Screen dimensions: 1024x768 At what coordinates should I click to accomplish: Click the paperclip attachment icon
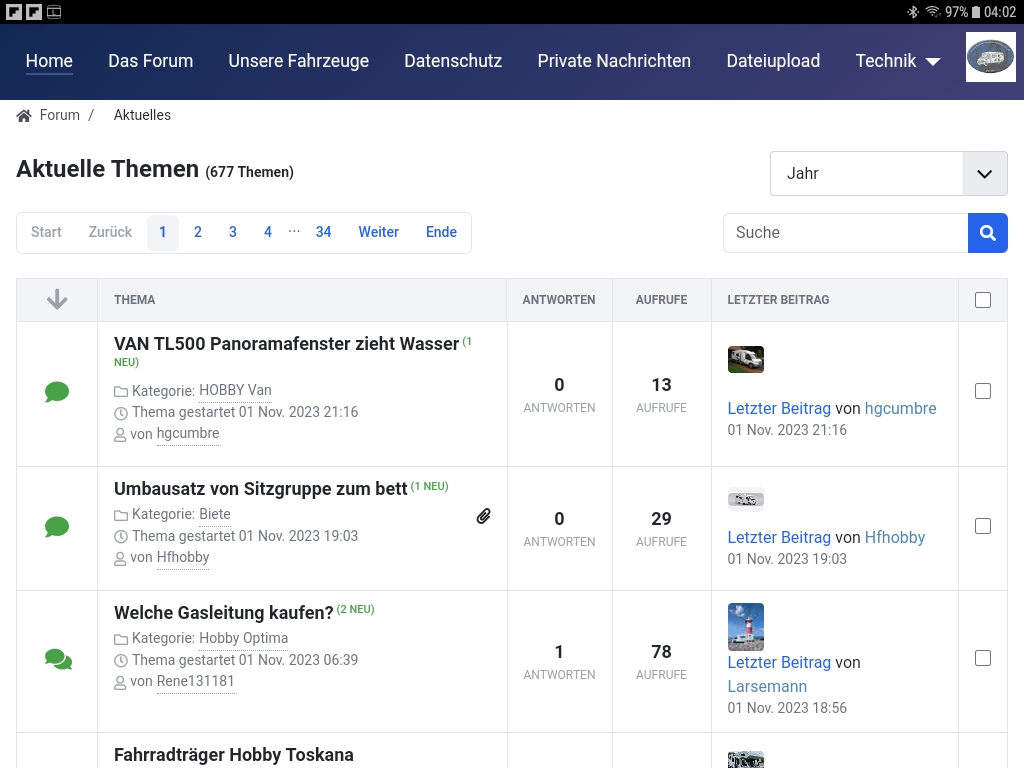pos(483,516)
